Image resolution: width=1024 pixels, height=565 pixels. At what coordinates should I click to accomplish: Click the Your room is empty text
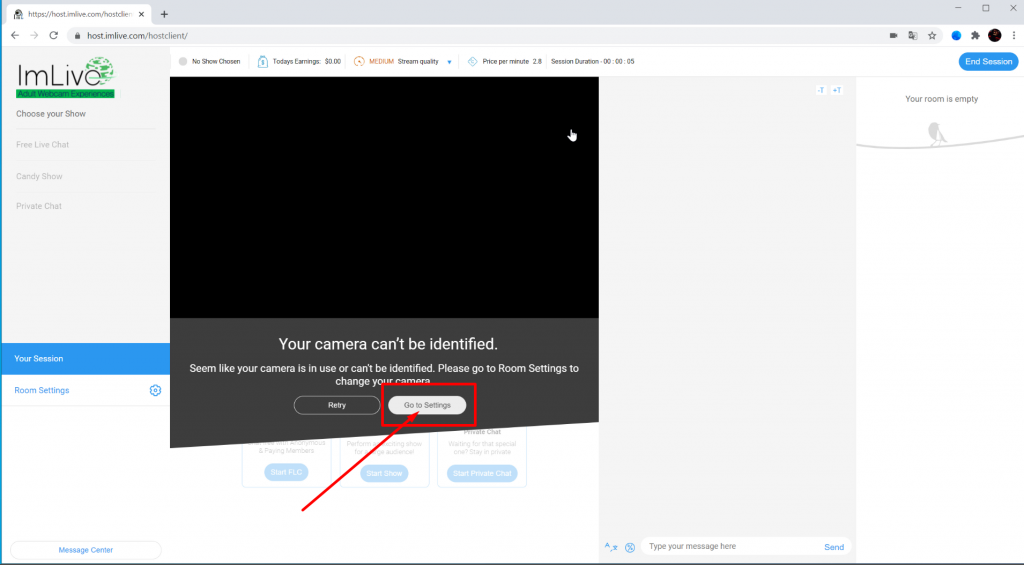click(x=941, y=99)
